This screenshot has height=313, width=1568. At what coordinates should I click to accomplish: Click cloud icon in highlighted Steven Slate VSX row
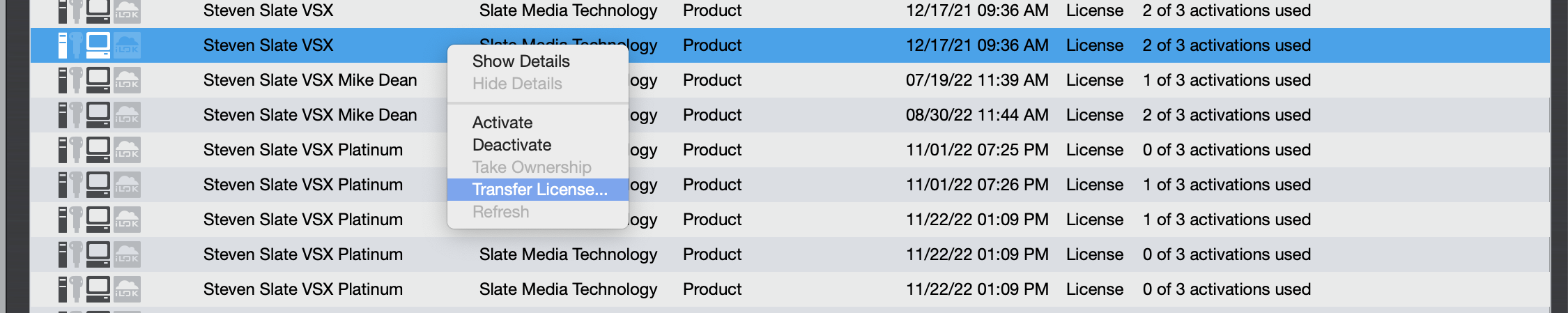tap(127, 45)
